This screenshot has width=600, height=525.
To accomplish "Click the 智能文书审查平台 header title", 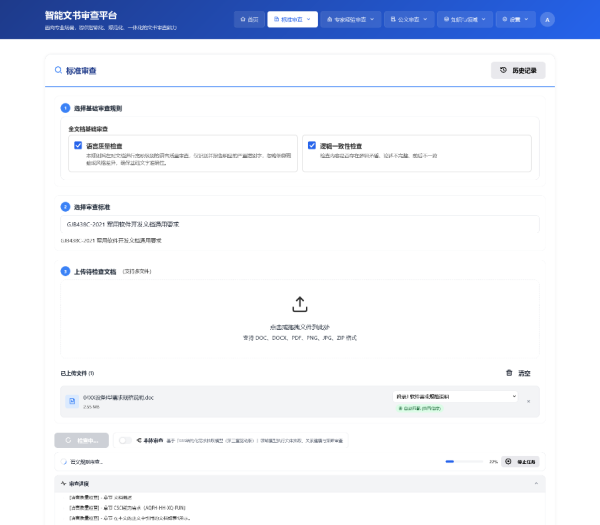I will click(x=81, y=15).
